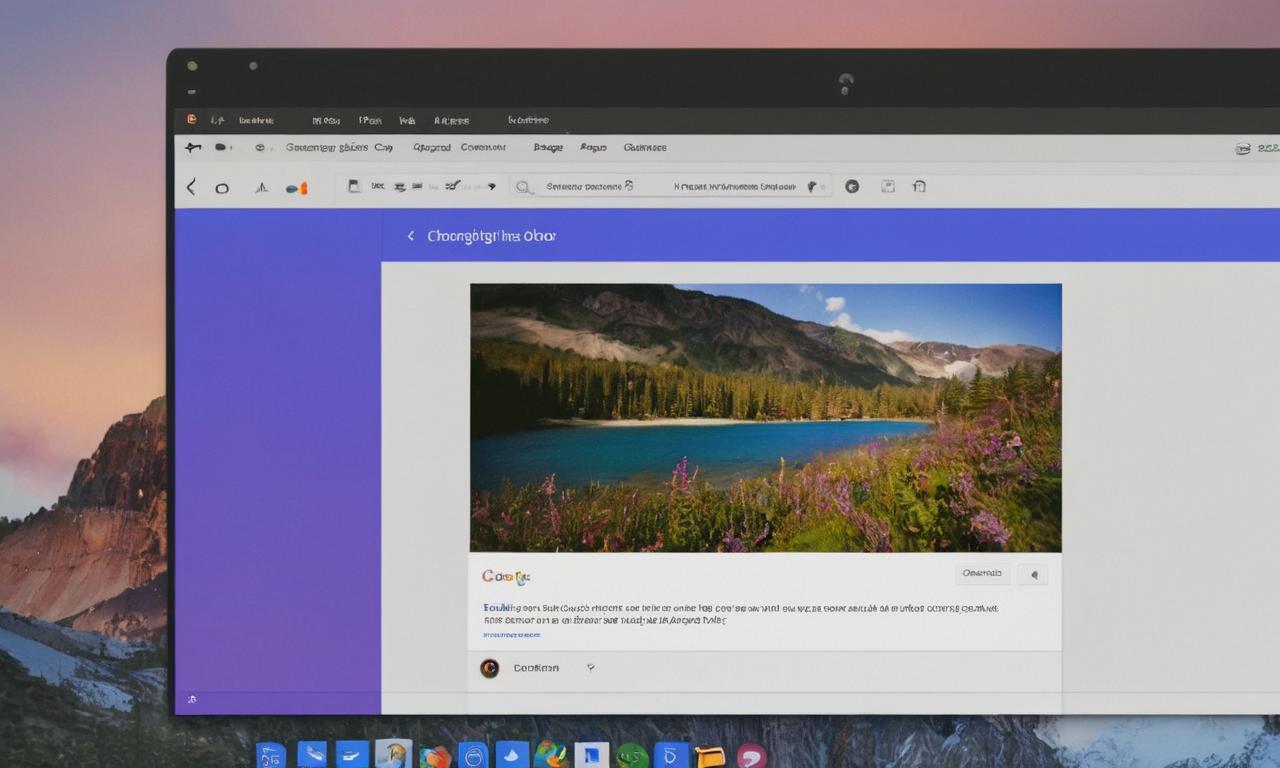Click the profile avatar icon at top right
This screenshot has height=768, width=1280.
(851, 186)
